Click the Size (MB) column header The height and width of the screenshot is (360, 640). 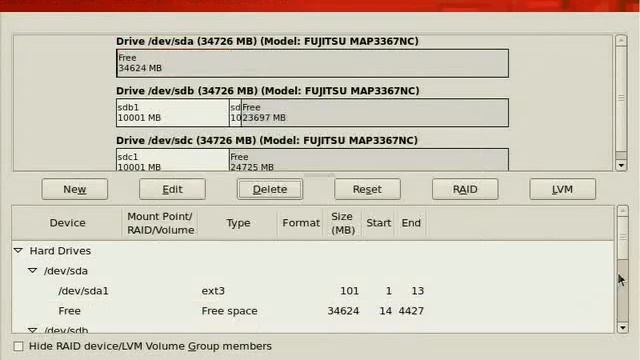342,223
